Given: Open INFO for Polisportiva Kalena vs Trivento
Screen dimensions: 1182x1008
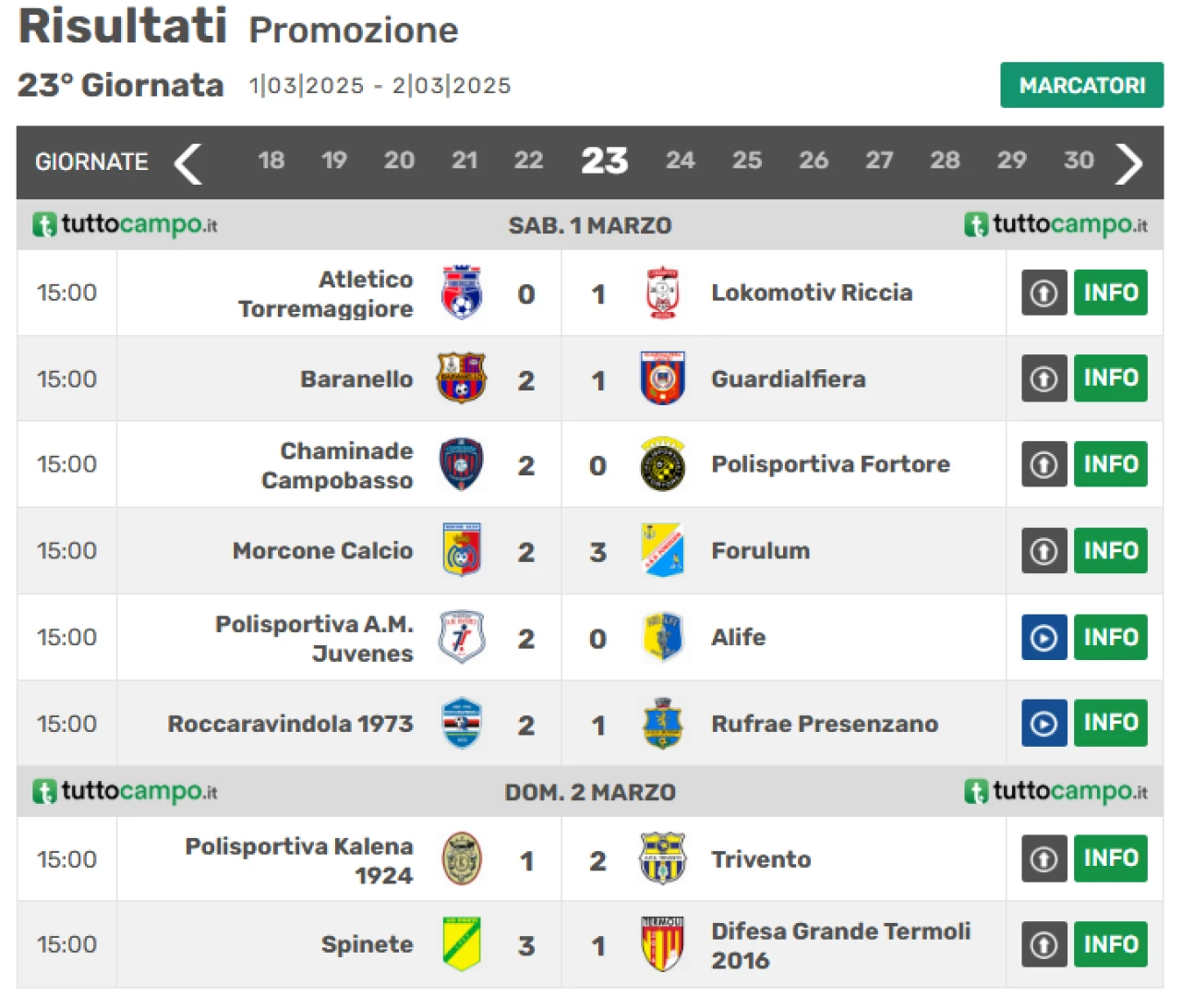Looking at the screenshot, I should coord(1111,858).
